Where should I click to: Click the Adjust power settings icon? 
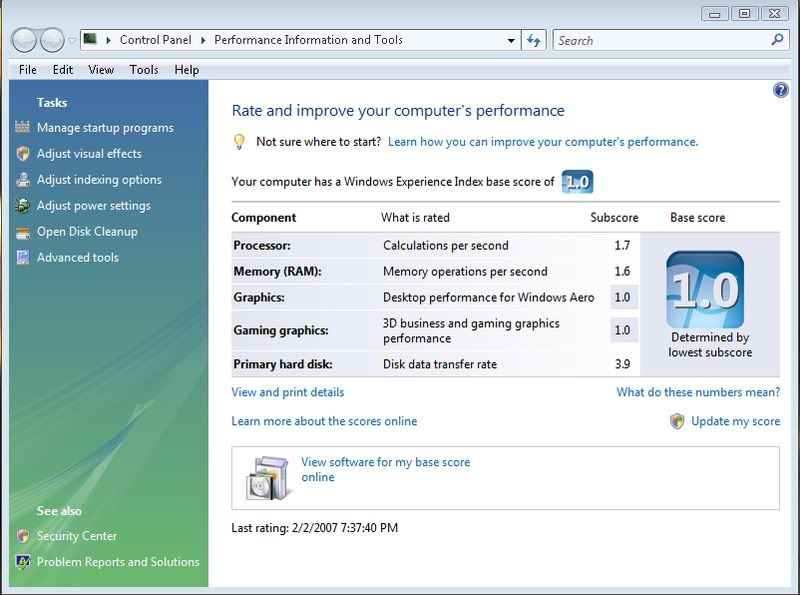[x=22, y=206]
